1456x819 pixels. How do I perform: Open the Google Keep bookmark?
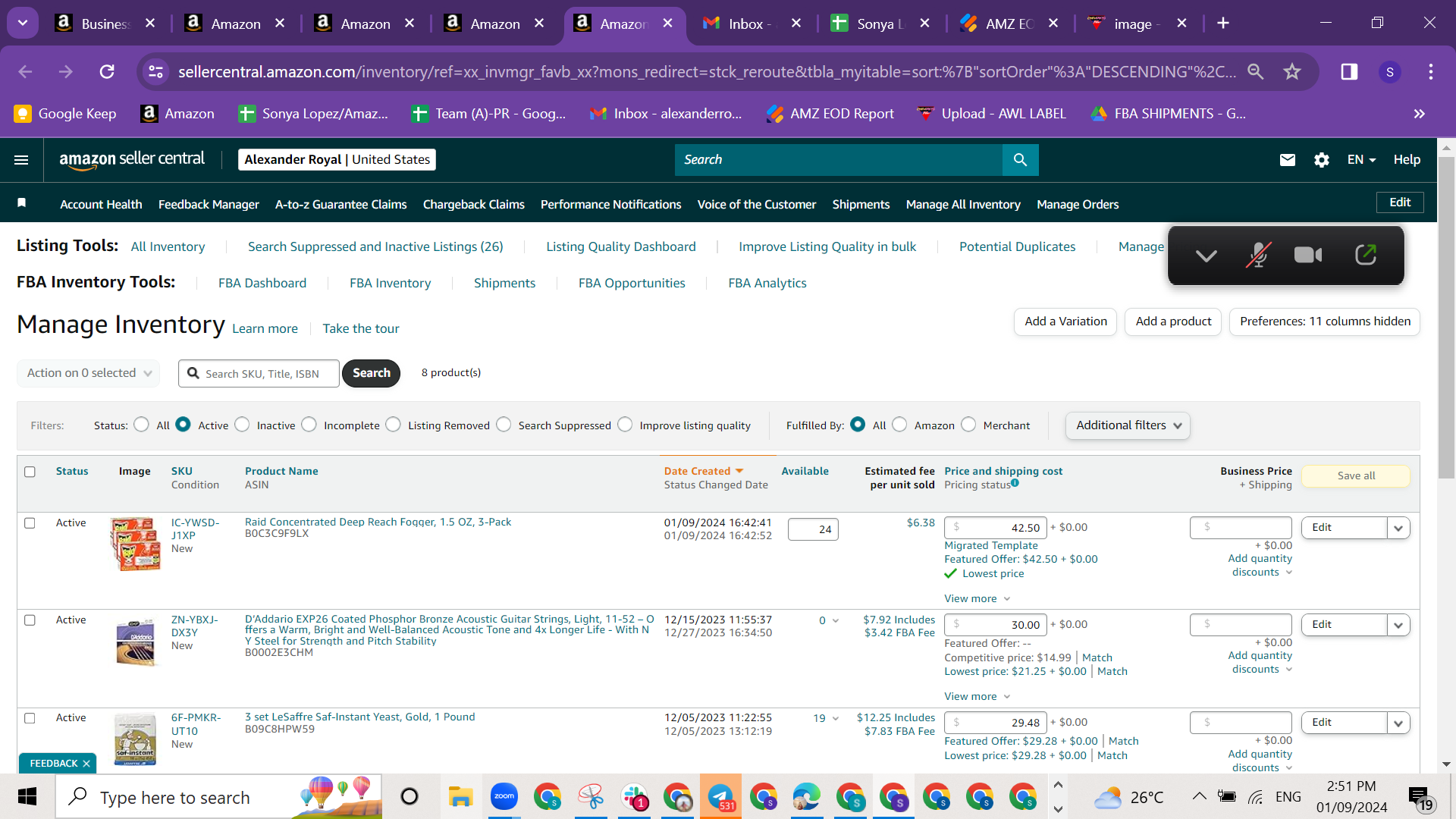point(65,114)
